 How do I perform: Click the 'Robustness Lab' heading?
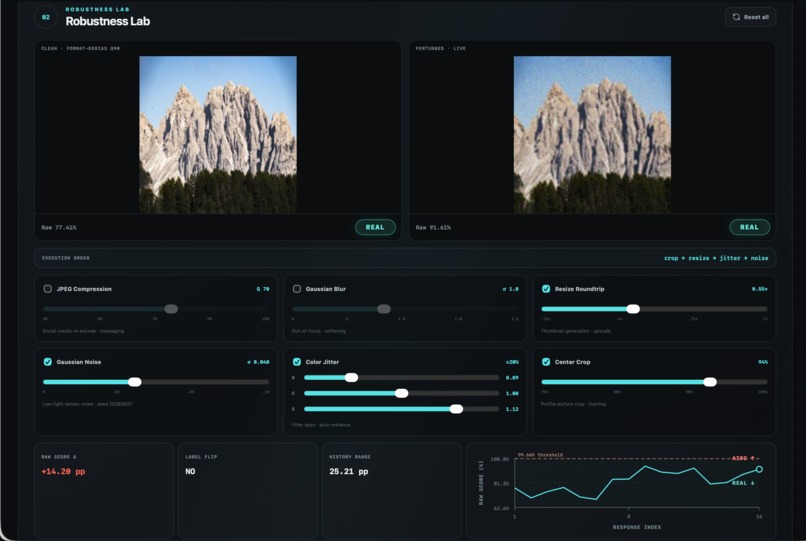tap(108, 22)
